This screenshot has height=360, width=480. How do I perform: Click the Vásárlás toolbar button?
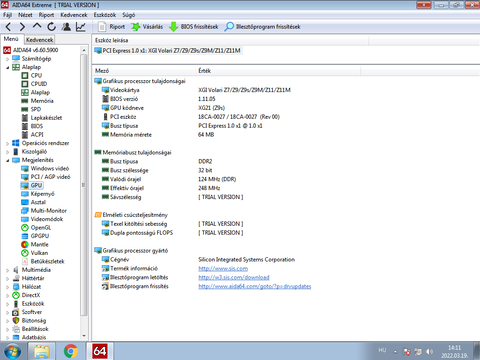coord(147,27)
